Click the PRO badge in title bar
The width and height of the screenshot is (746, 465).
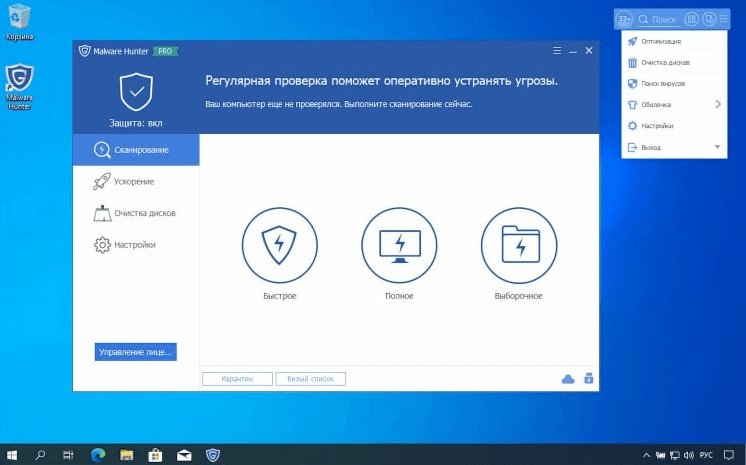coord(166,51)
